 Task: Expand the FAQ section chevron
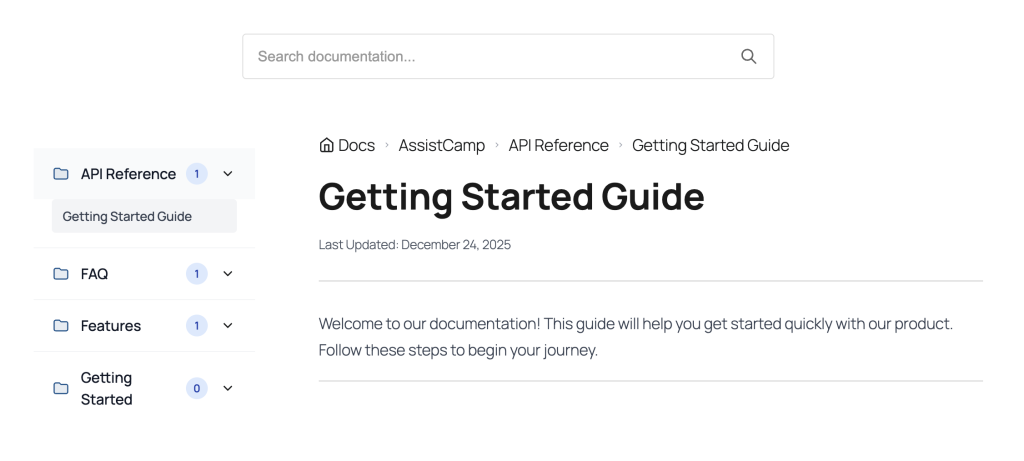click(x=228, y=274)
